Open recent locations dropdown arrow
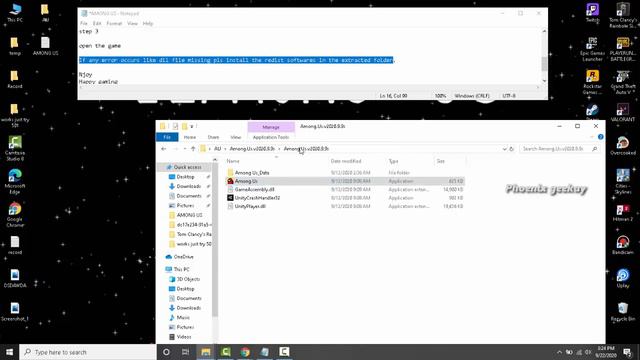This screenshot has width=640, height=360. 184,149
